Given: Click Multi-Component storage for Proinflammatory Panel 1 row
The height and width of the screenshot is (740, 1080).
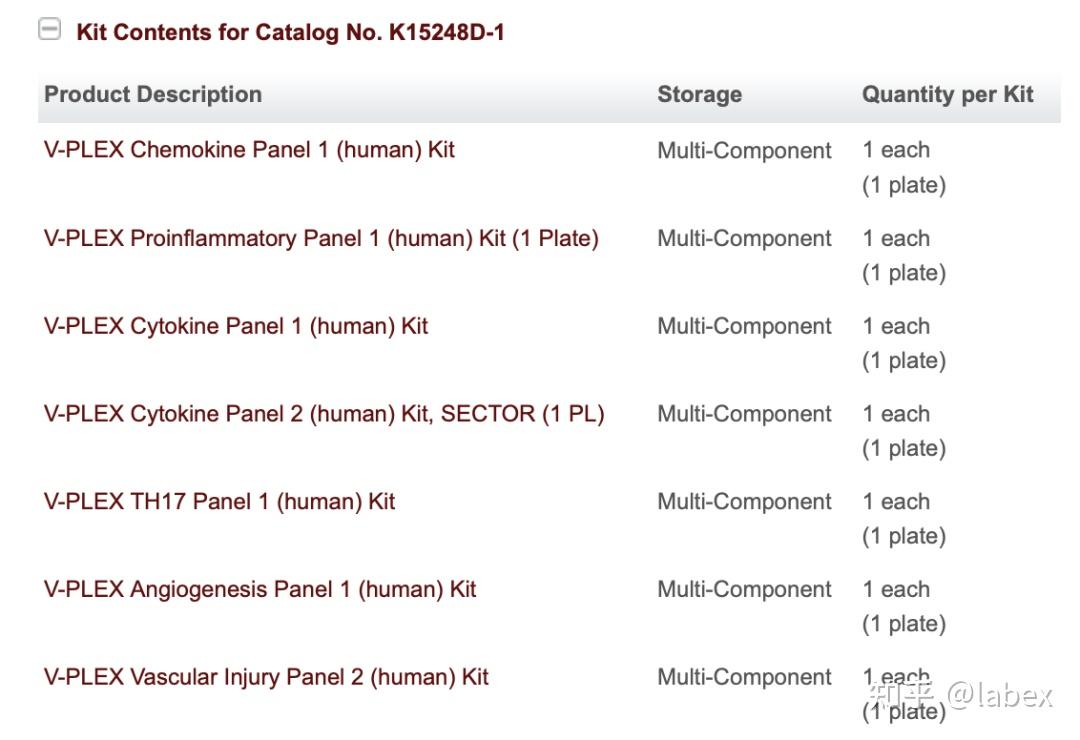Looking at the screenshot, I should [x=744, y=239].
